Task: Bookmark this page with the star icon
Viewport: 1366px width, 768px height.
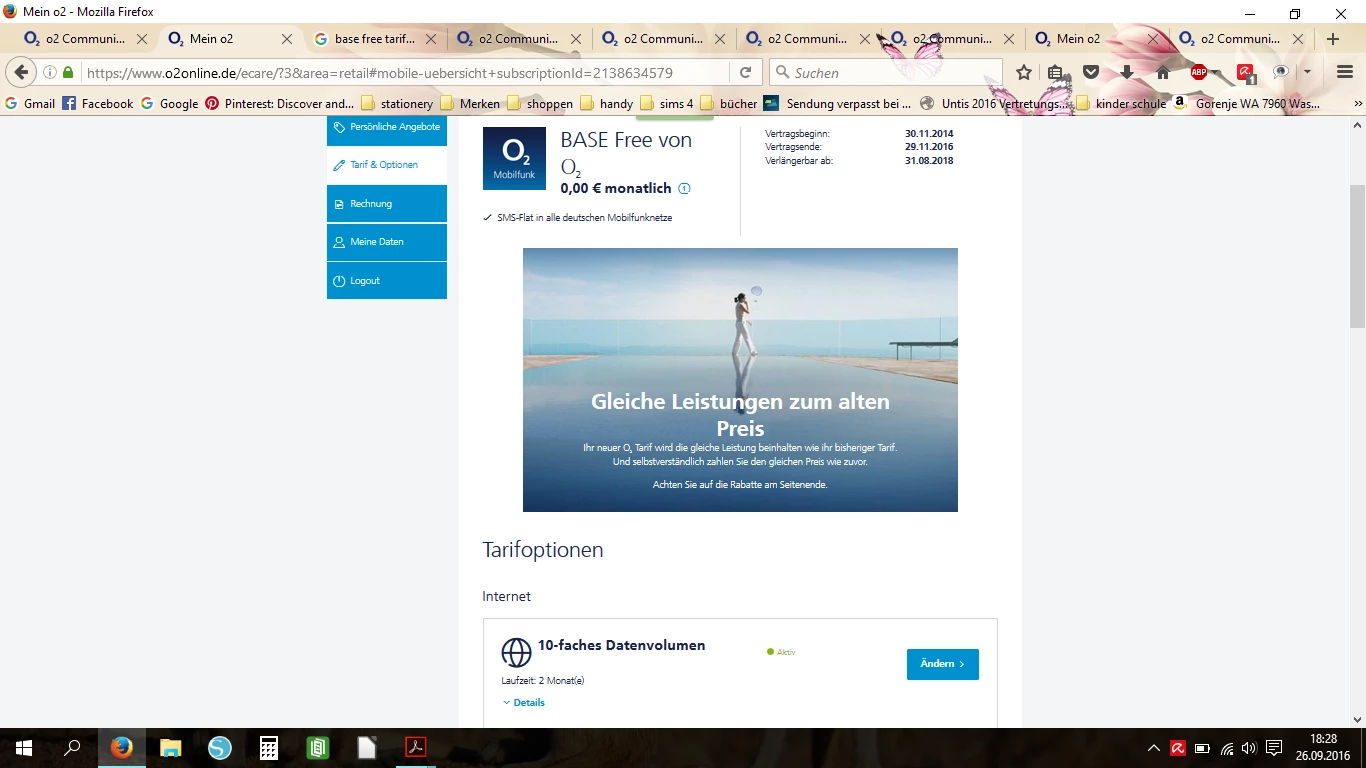Action: click(1024, 73)
